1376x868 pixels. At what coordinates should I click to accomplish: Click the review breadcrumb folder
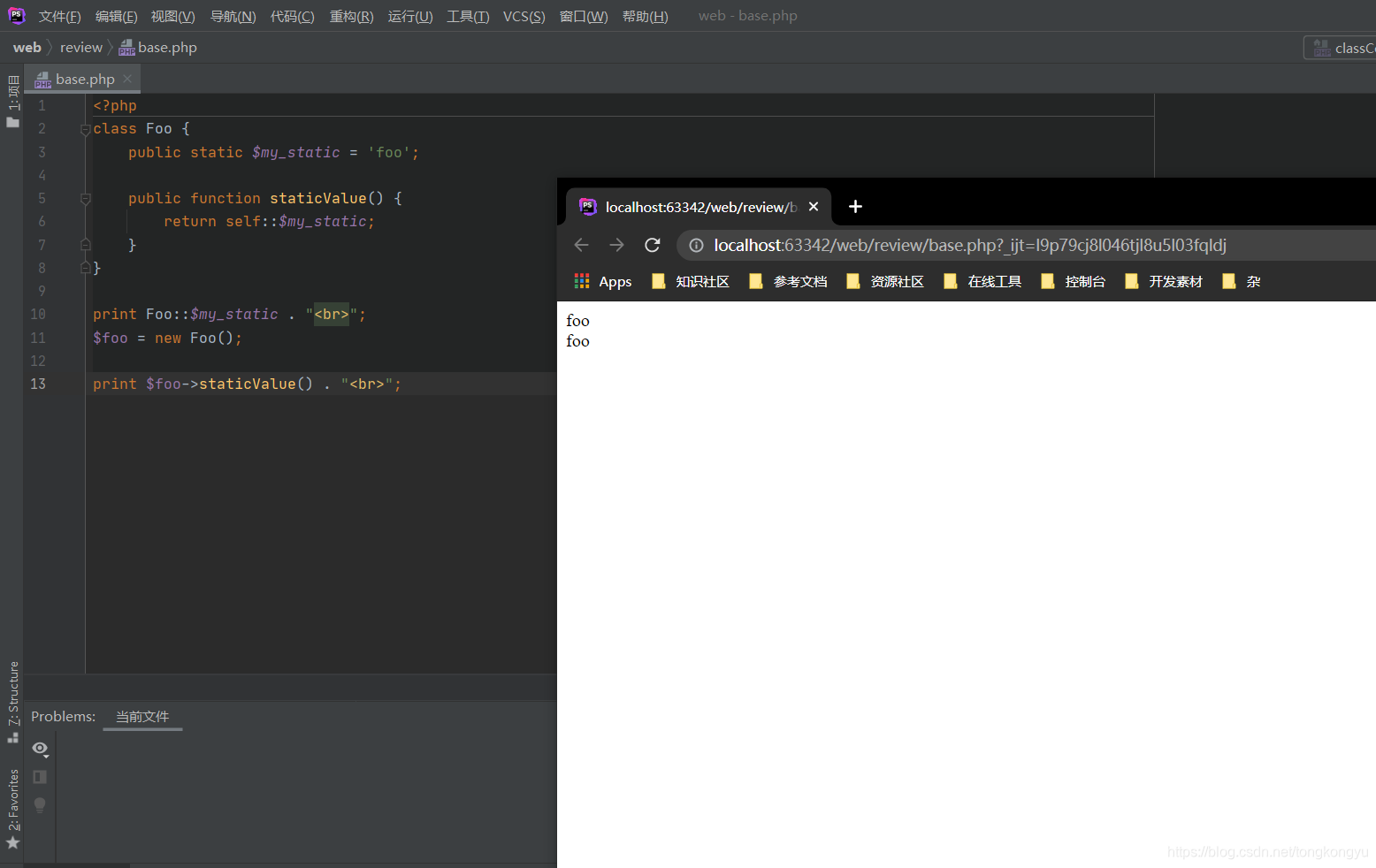point(81,47)
